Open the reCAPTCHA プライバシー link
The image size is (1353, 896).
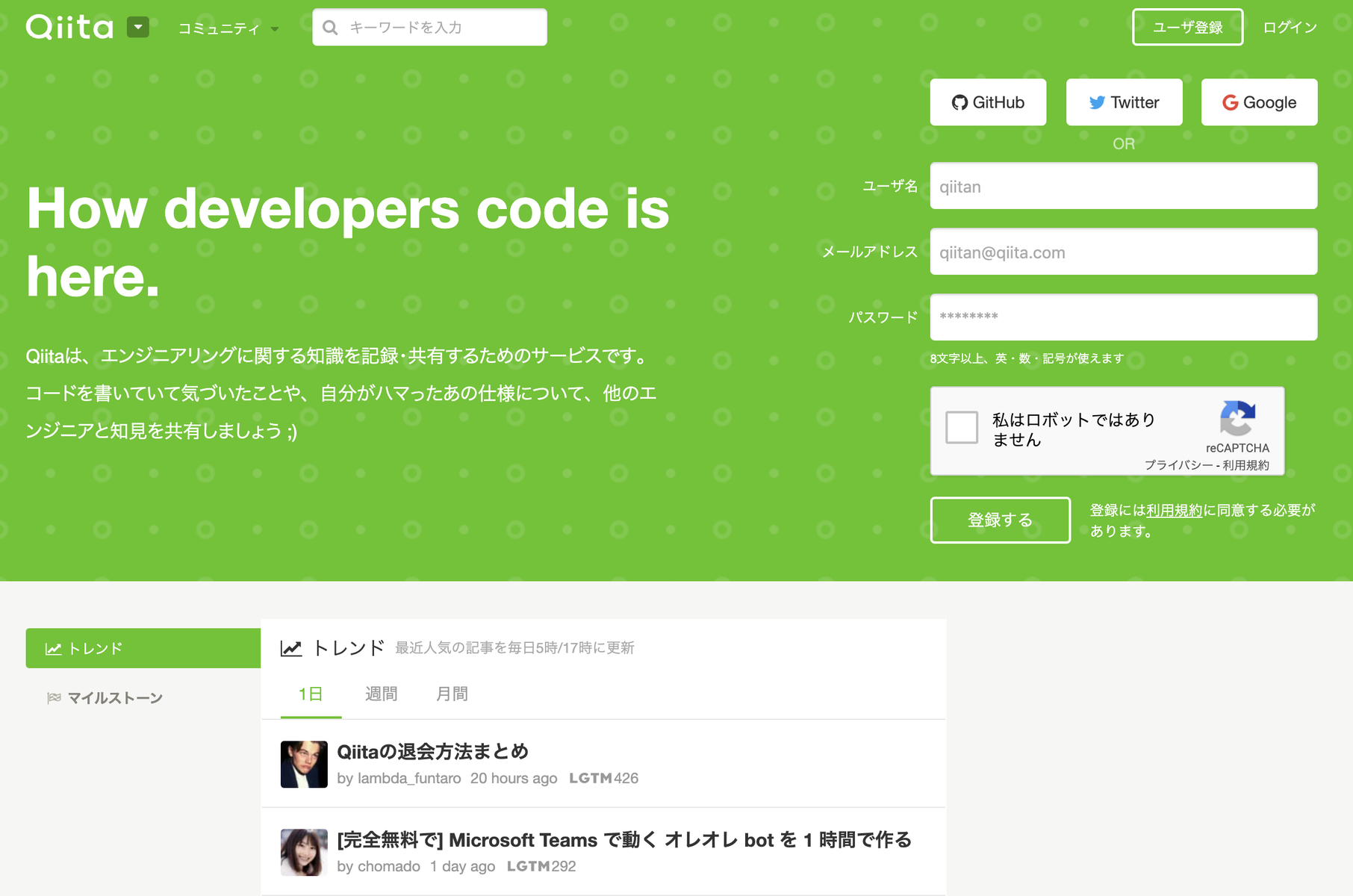point(1178,465)
